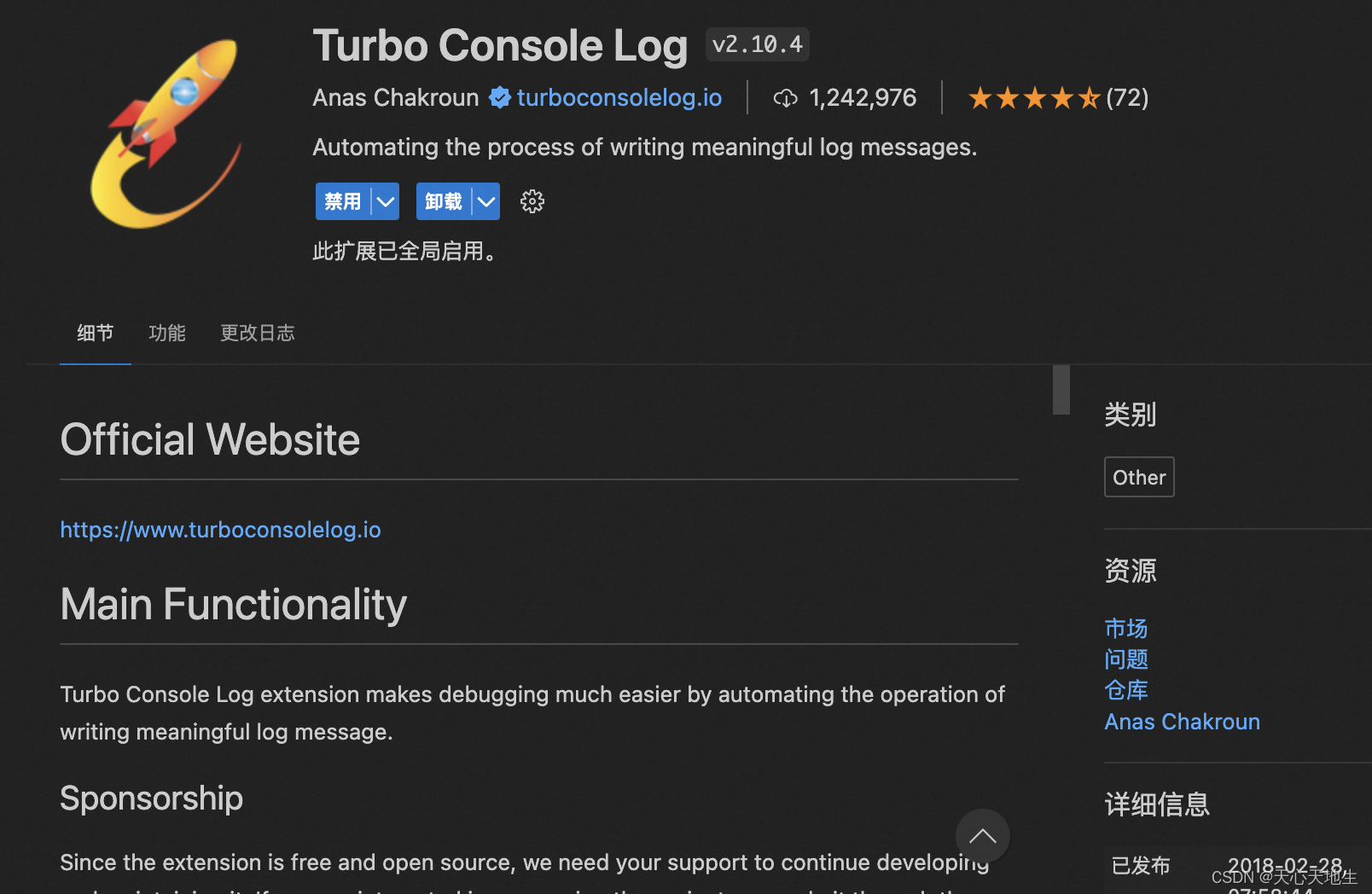This screenshot has height=894, width=1372.
Task: Click the 1,242,976 install count
Action: click(863, 98)
